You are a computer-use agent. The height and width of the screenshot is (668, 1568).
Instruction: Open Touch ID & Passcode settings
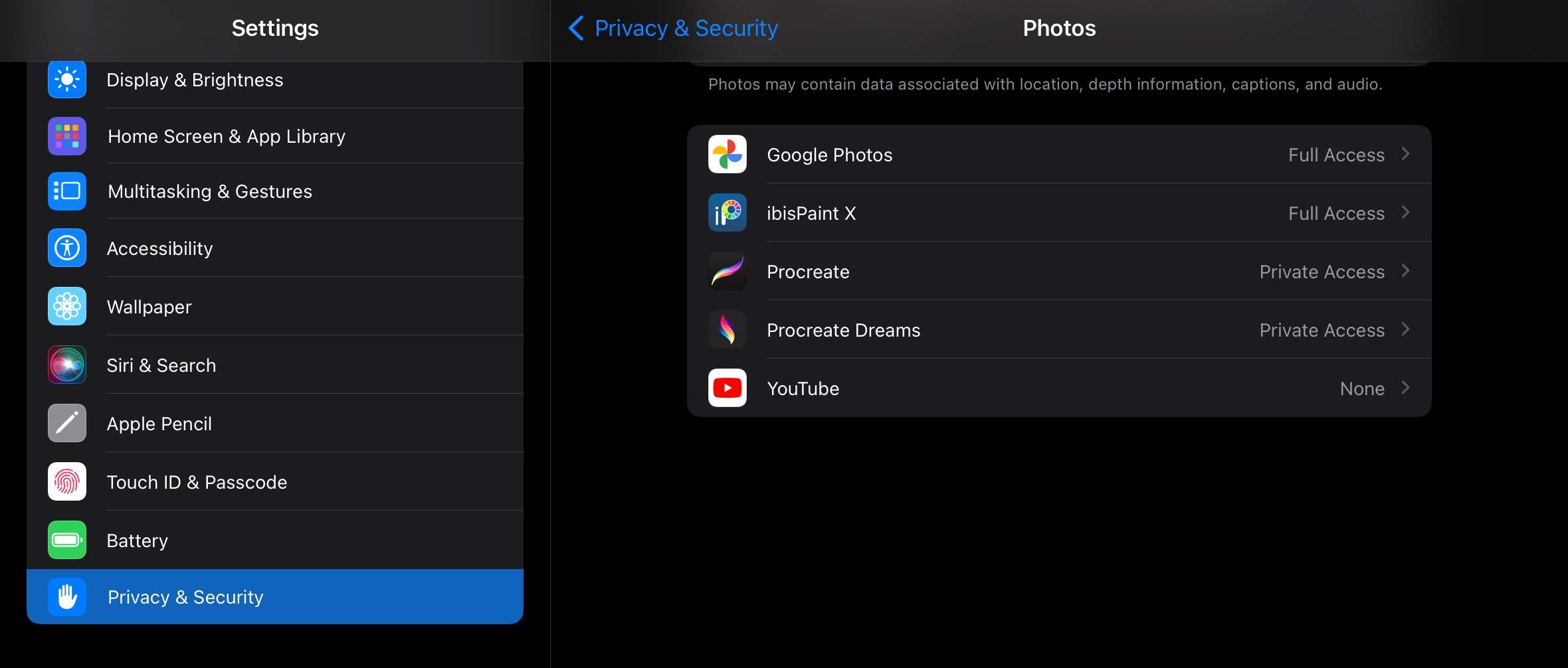(275, 481)
